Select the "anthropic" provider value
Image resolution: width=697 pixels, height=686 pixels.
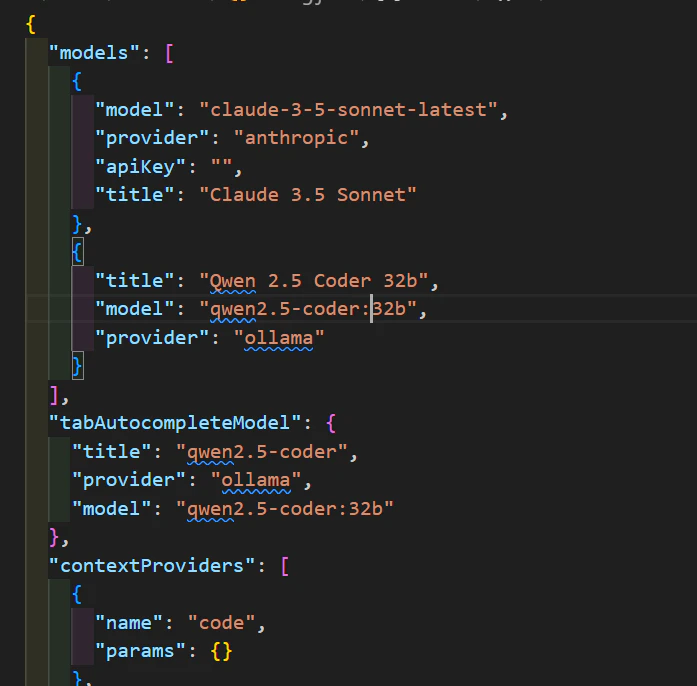point(296,138)
